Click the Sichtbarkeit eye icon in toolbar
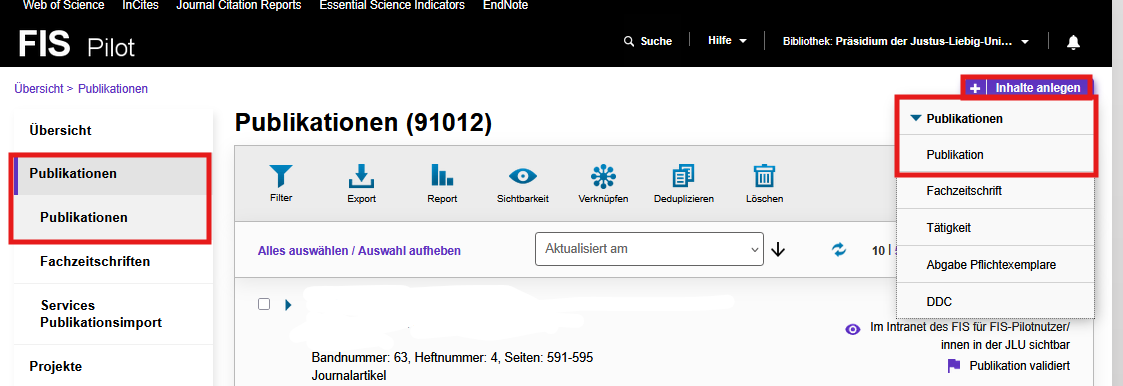1123x386 pixels. (523, 176)
